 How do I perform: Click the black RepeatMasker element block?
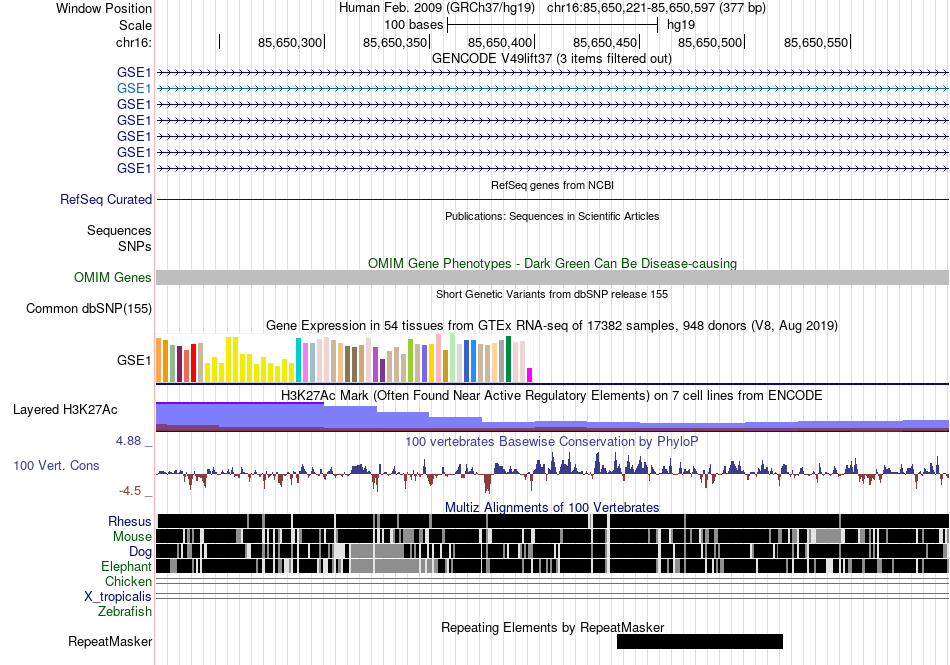click(700, 641)
